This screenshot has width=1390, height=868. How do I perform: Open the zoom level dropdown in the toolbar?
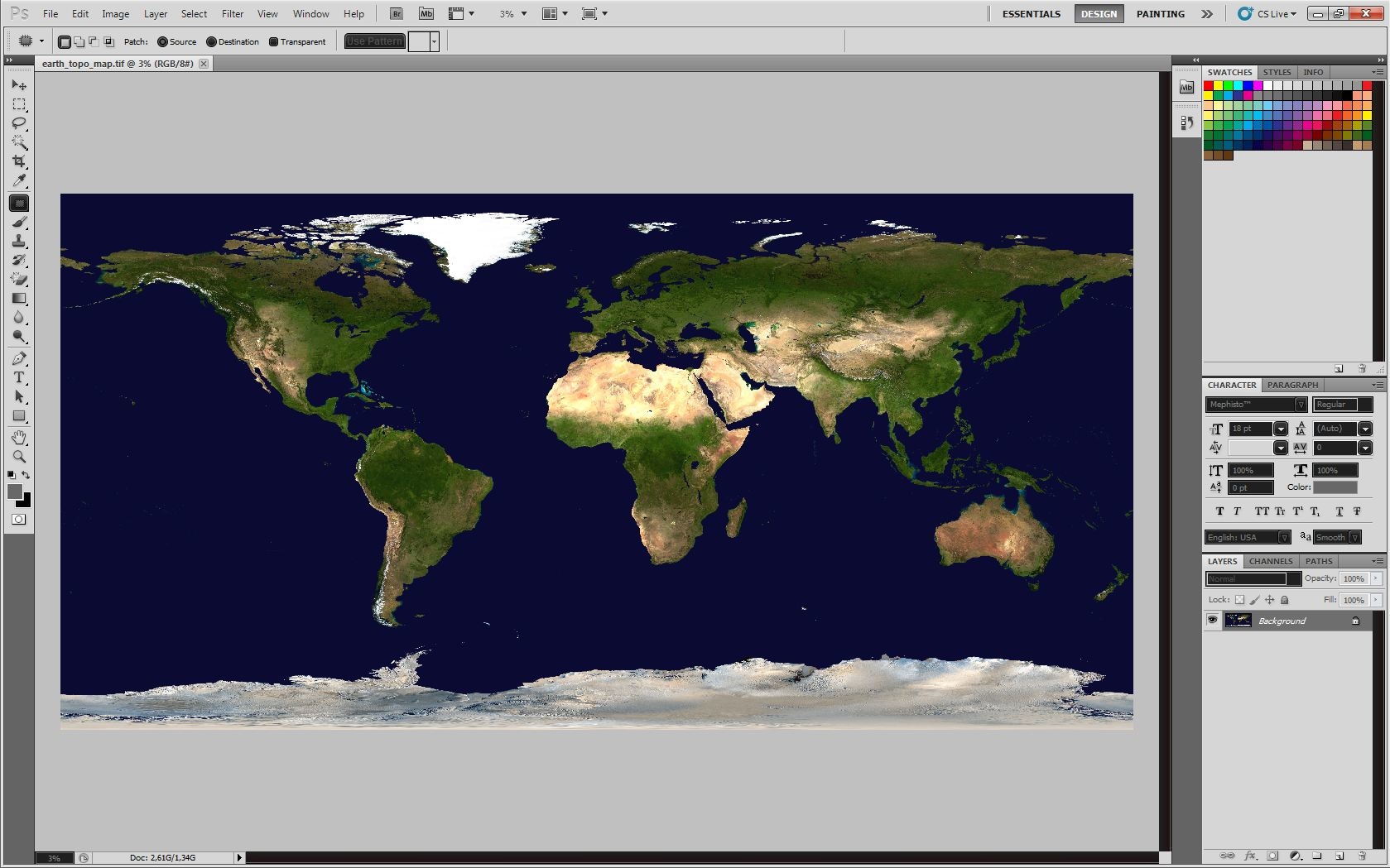[x=522, y=13]
